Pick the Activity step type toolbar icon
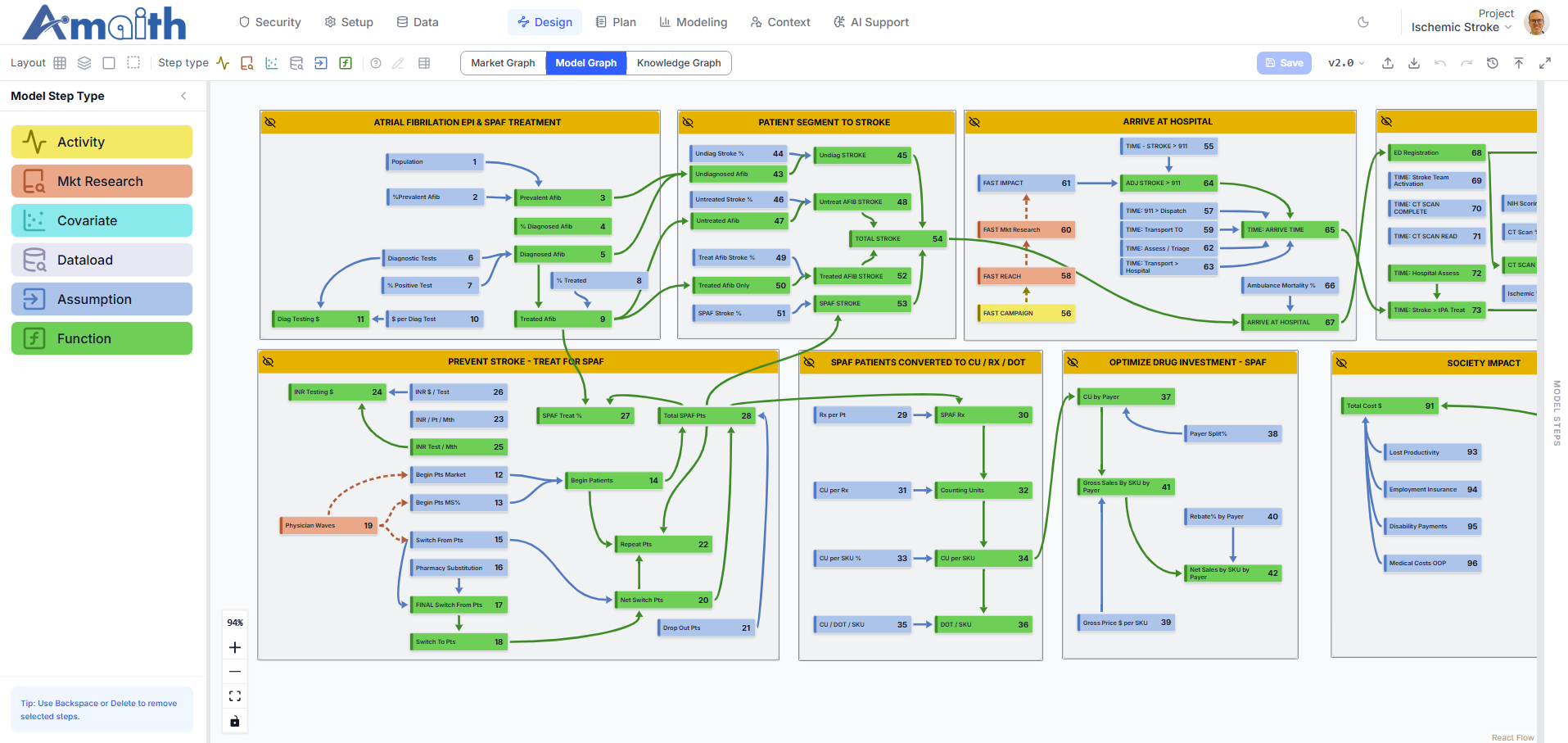Screen dimensions: 1568x743 [223, 63]
